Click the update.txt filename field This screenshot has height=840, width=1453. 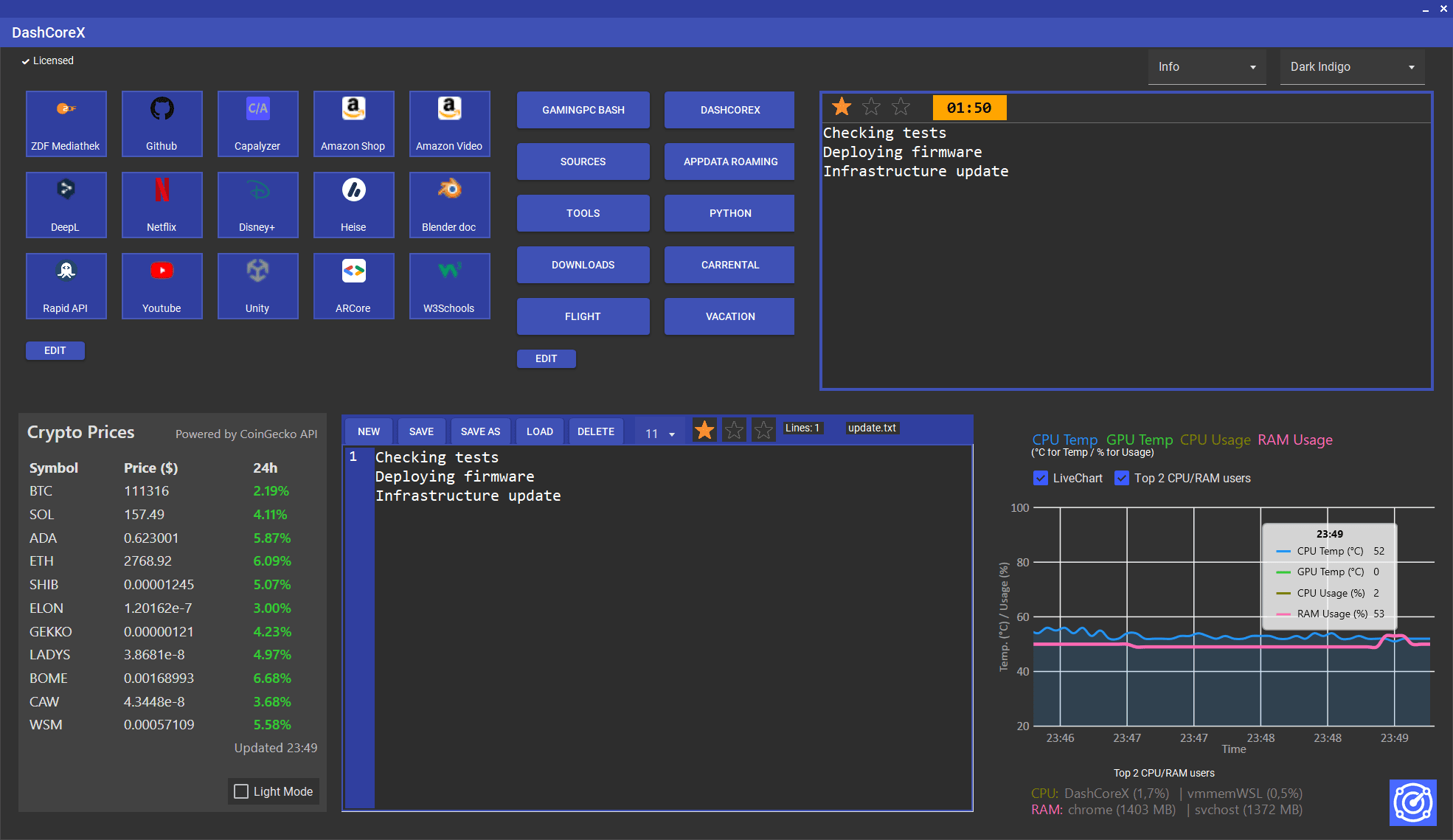tap(871, 428)
